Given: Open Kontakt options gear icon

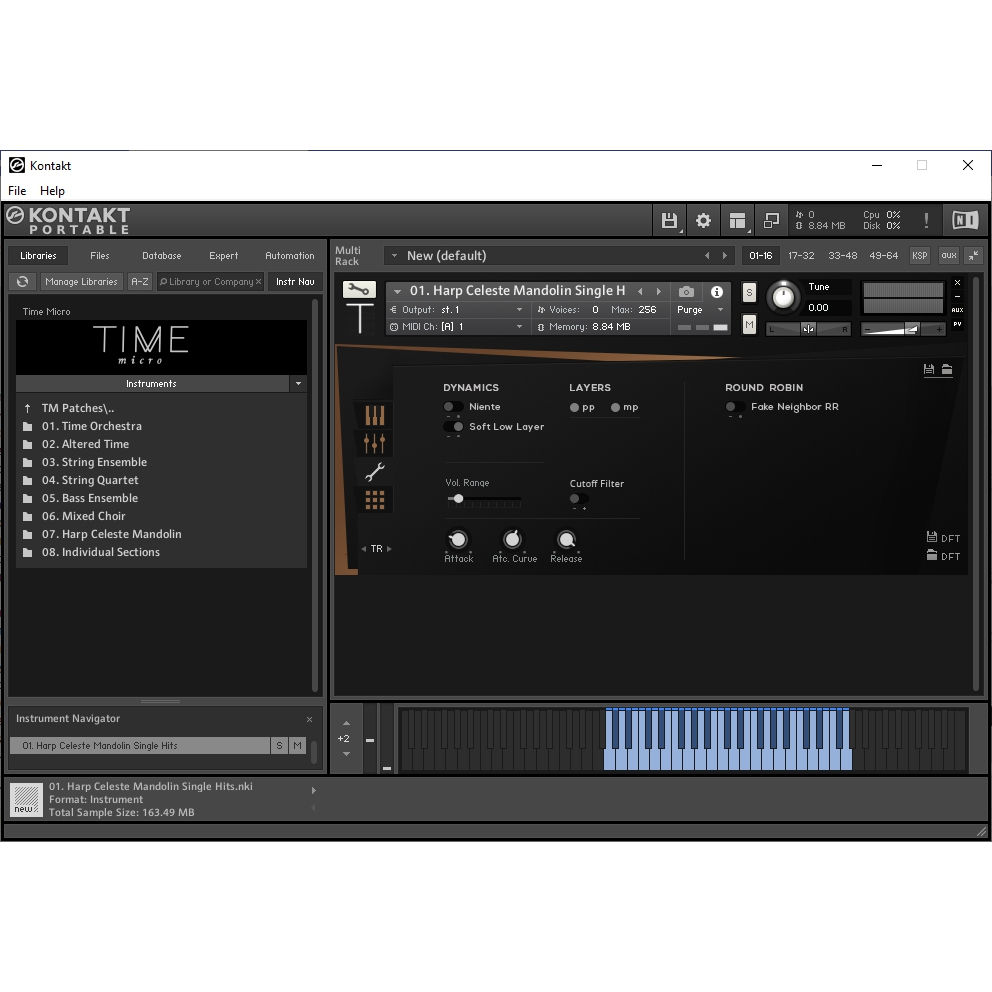Looking at the screenshot, I should pos(703,220).
